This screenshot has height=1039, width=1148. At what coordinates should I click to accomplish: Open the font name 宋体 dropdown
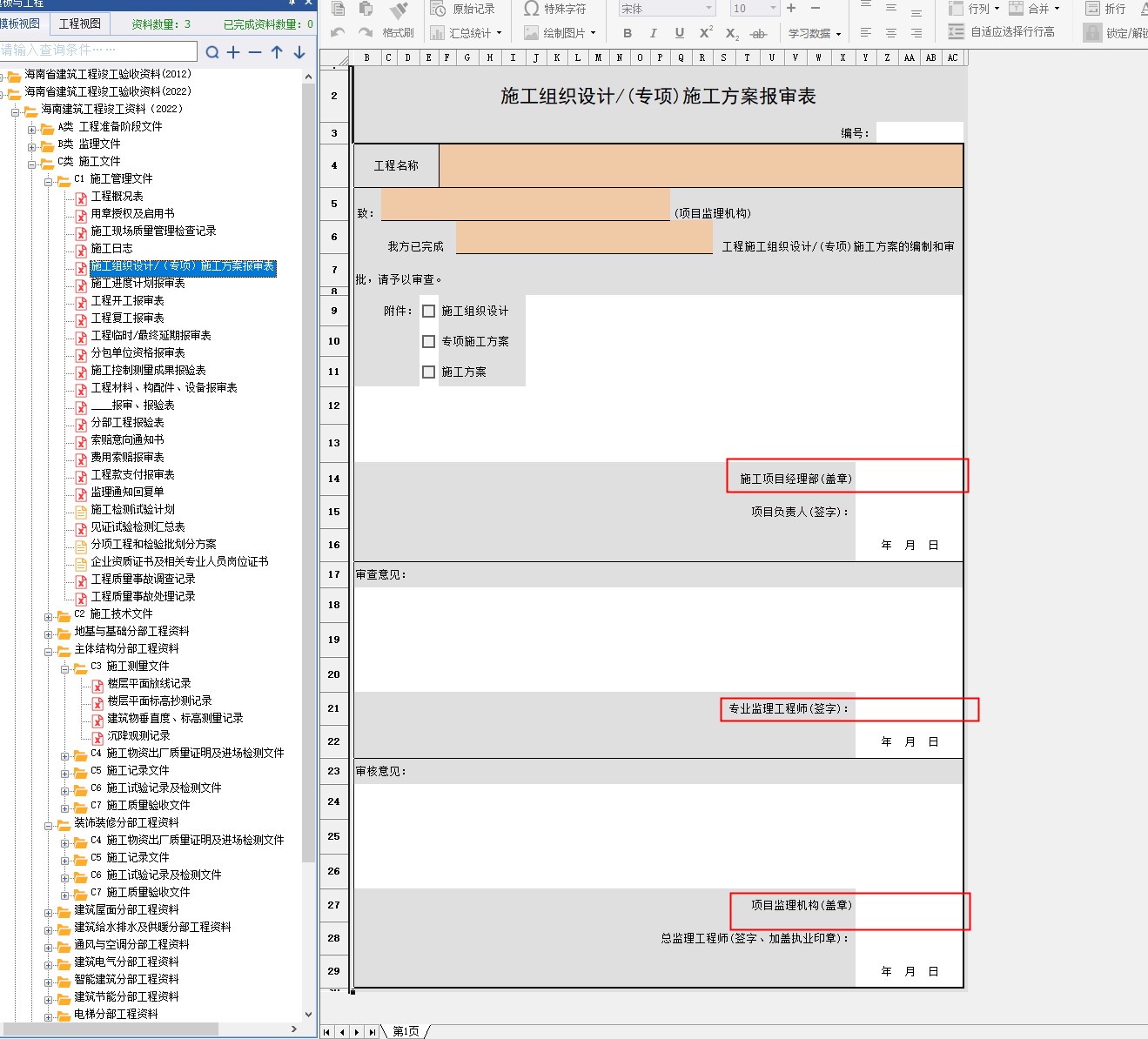point(709,9)
